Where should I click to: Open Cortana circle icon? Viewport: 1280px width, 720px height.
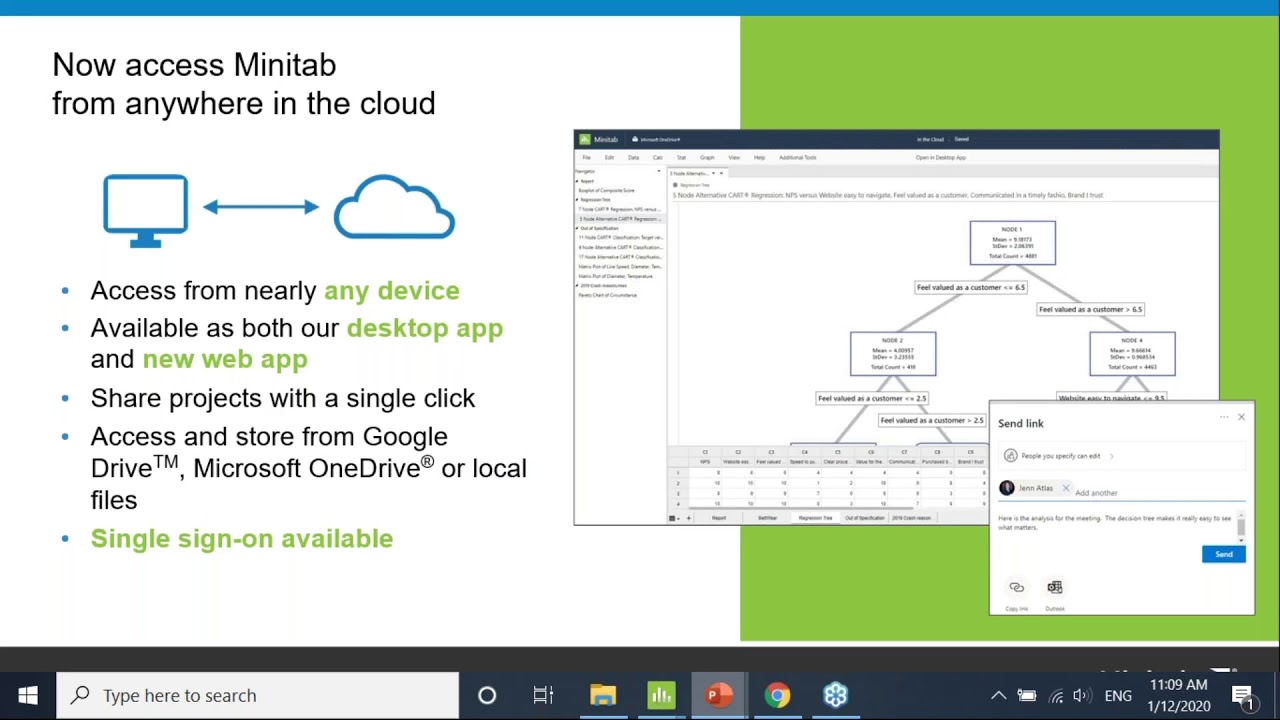coord(487,695)
